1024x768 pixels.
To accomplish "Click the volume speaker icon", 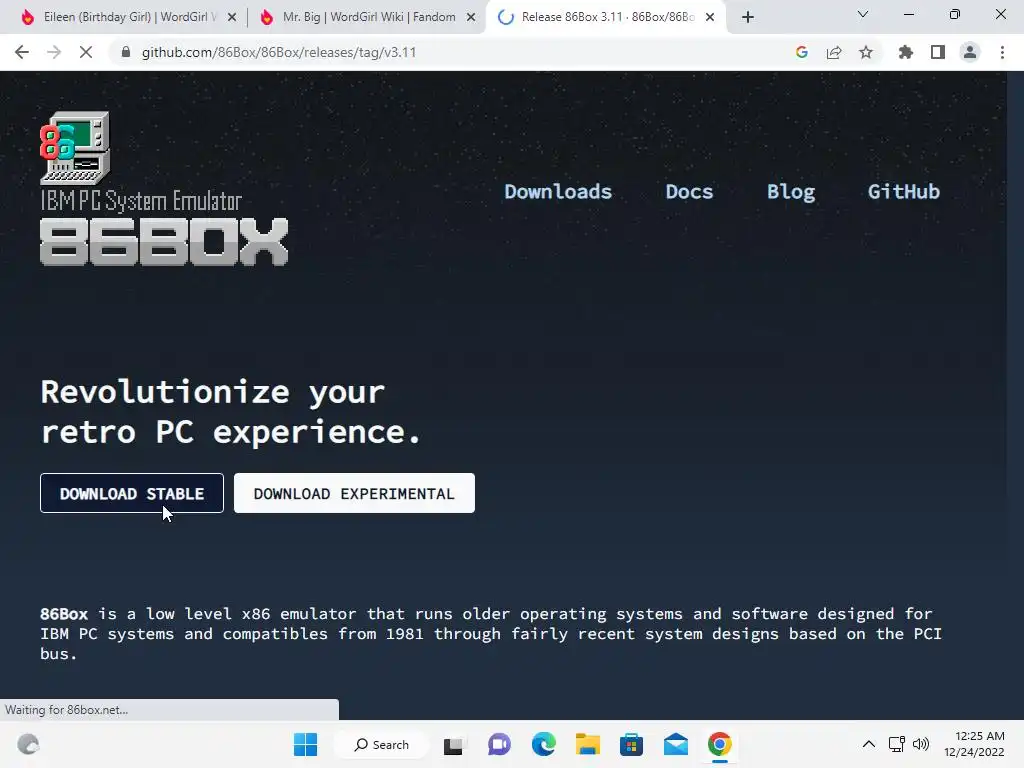I will point(921,744).
